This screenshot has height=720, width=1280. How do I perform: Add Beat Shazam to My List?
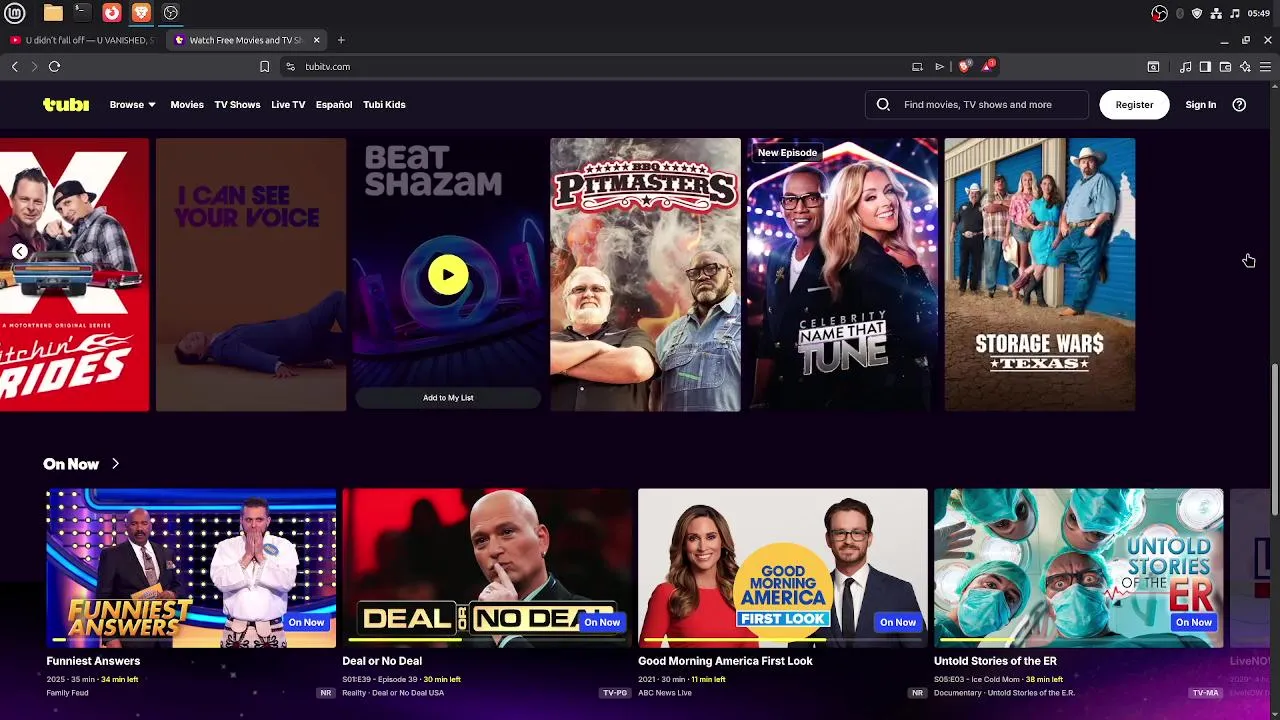(448, 398)
